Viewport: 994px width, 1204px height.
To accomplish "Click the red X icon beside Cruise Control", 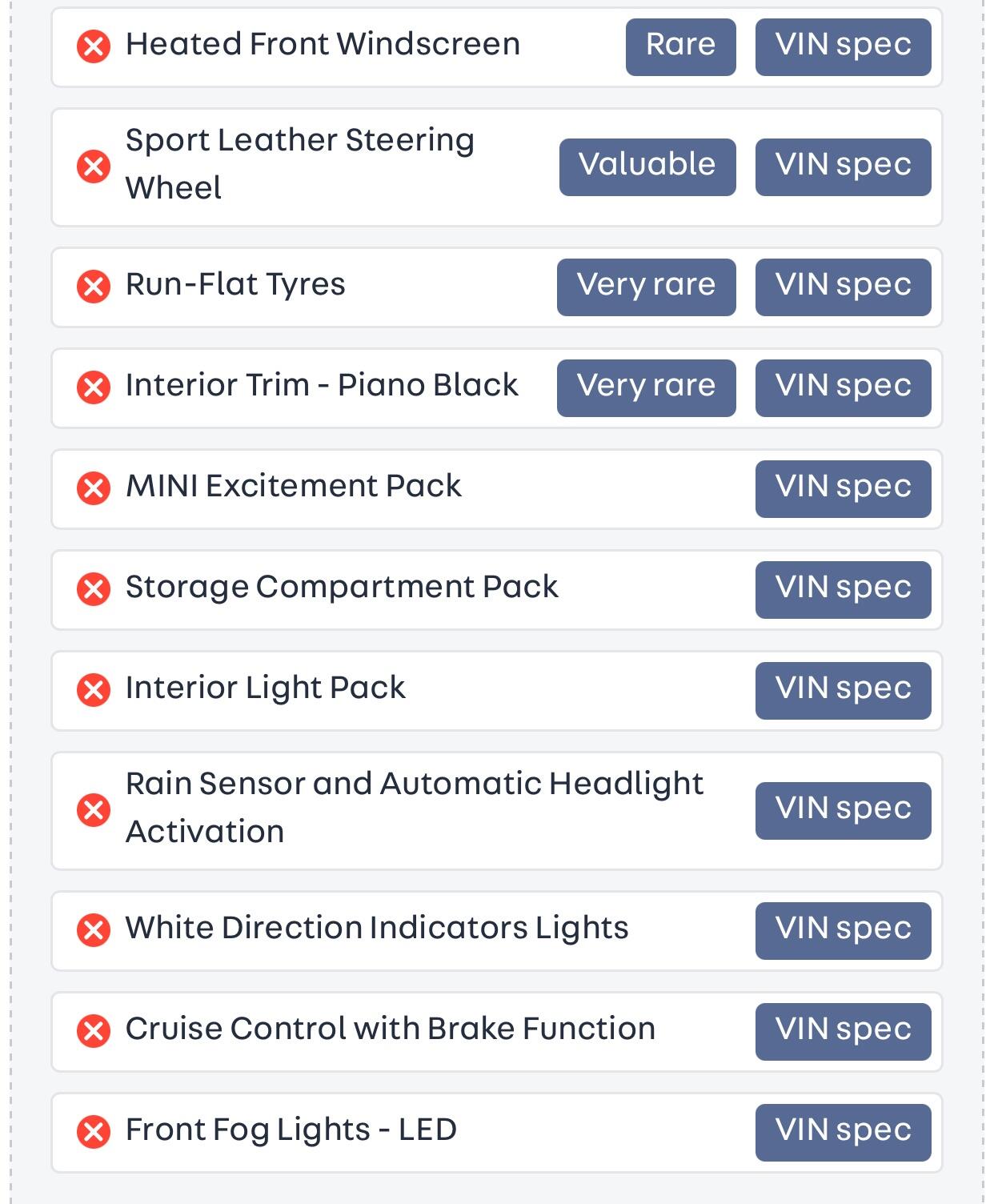I will (x=94, y=1031).
